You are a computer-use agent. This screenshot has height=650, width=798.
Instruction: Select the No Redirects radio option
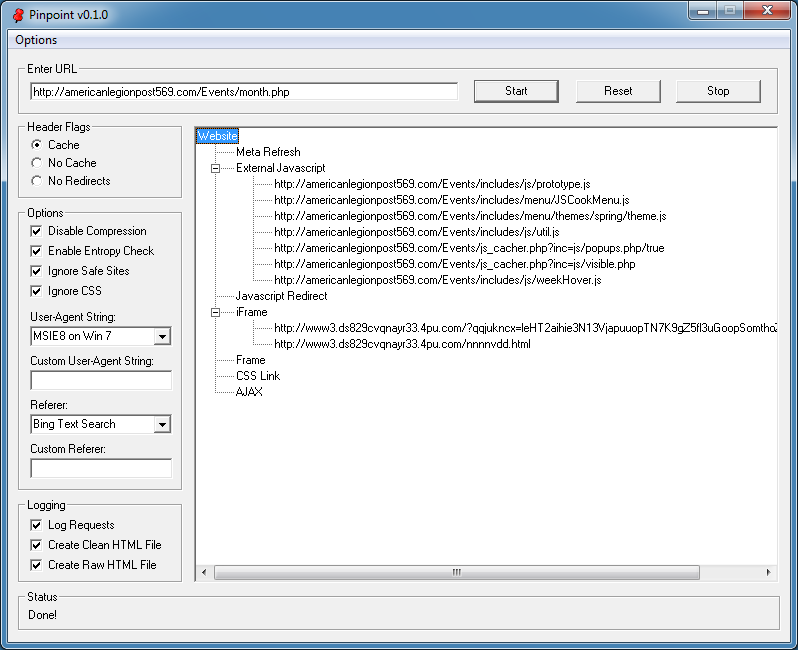click(x=37, y=181)
